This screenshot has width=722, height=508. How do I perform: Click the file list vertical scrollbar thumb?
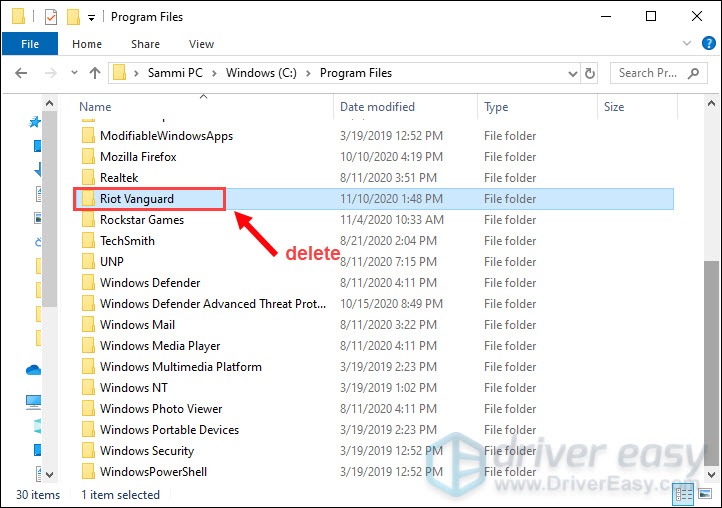pos(711,363)
